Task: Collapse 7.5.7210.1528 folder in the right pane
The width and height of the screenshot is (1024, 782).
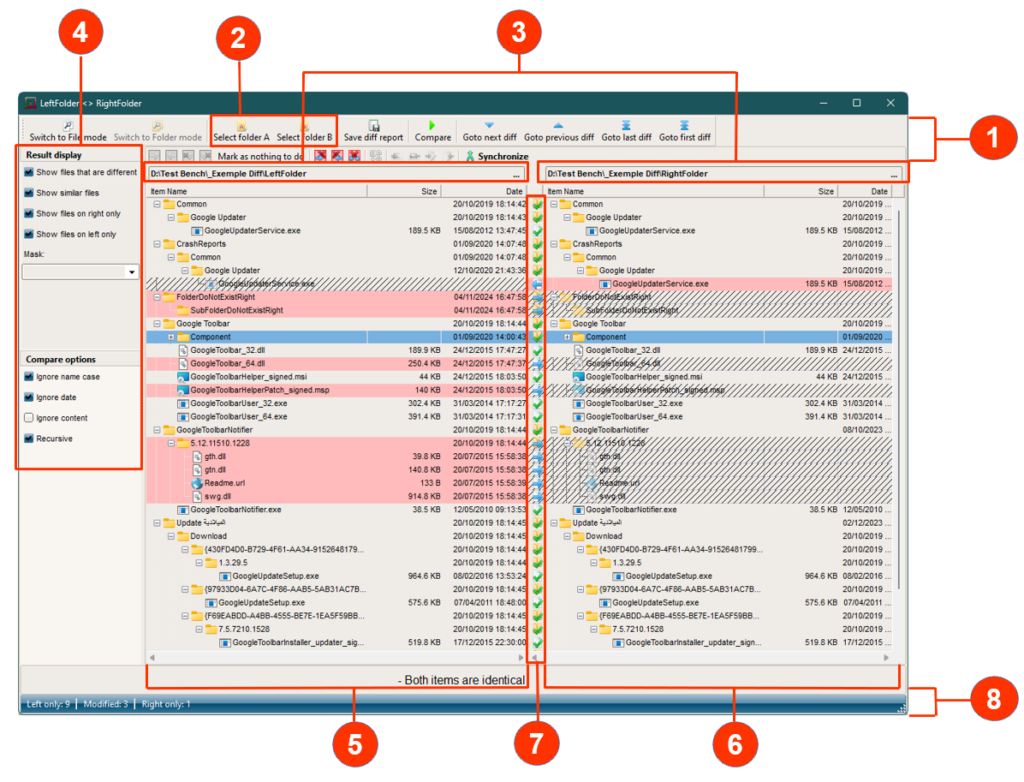Action: 594,629
